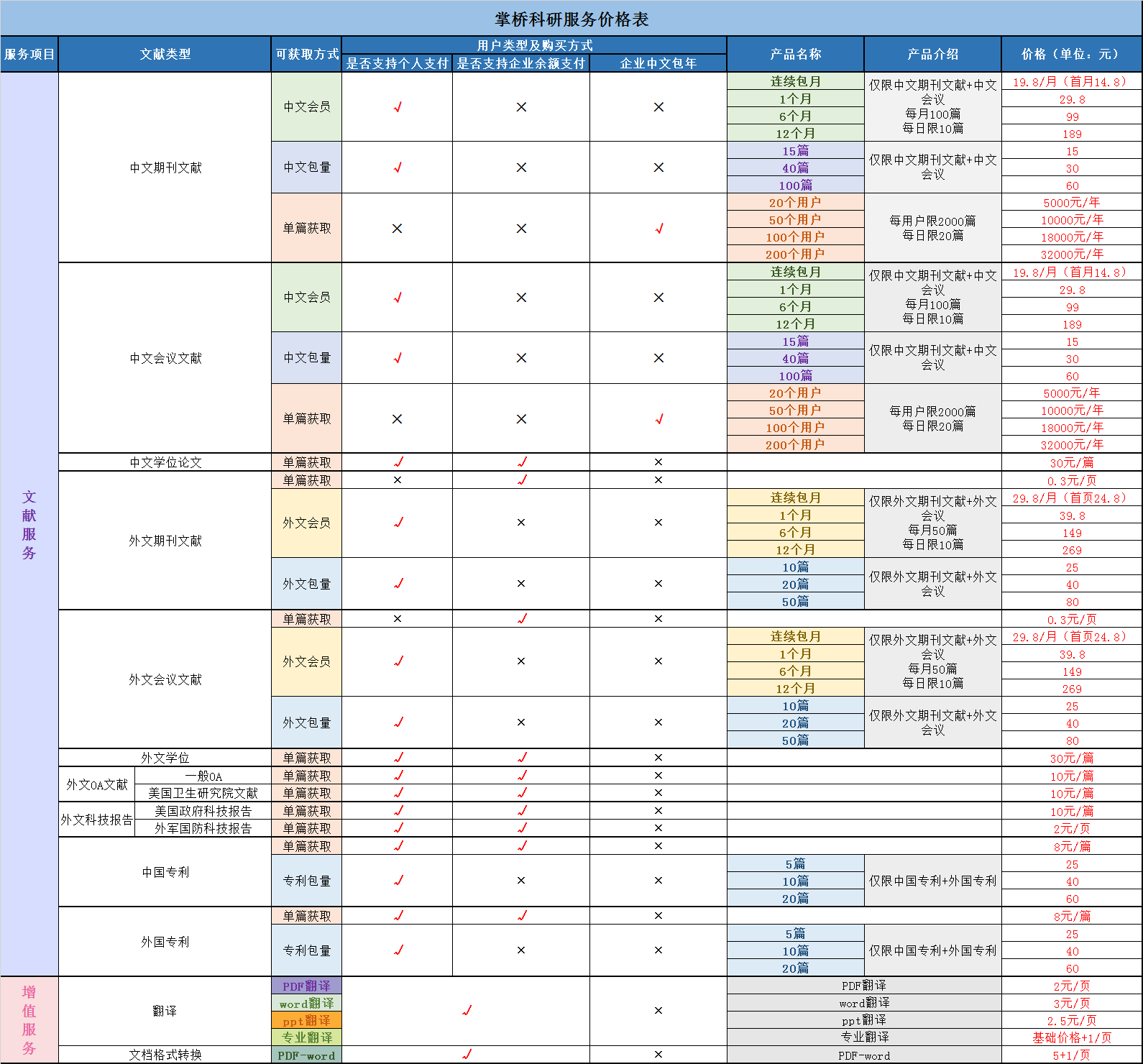Select 2元/页 price in 外军国防科技报告 row

pos(1072,828)
